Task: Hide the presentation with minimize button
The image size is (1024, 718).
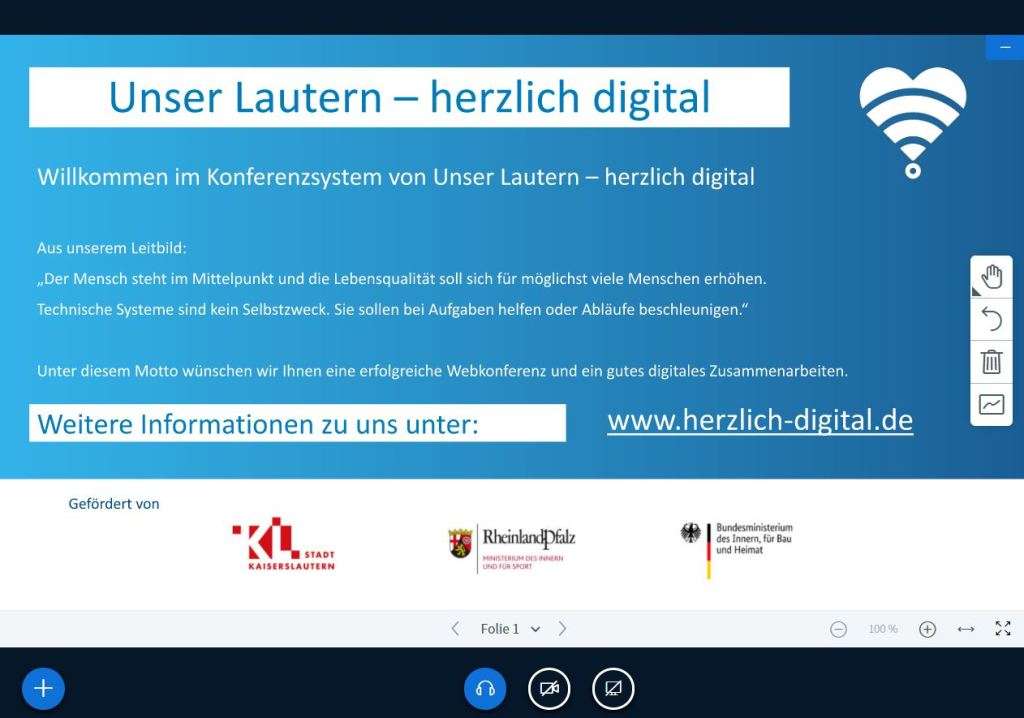Action: point(1005,47)
